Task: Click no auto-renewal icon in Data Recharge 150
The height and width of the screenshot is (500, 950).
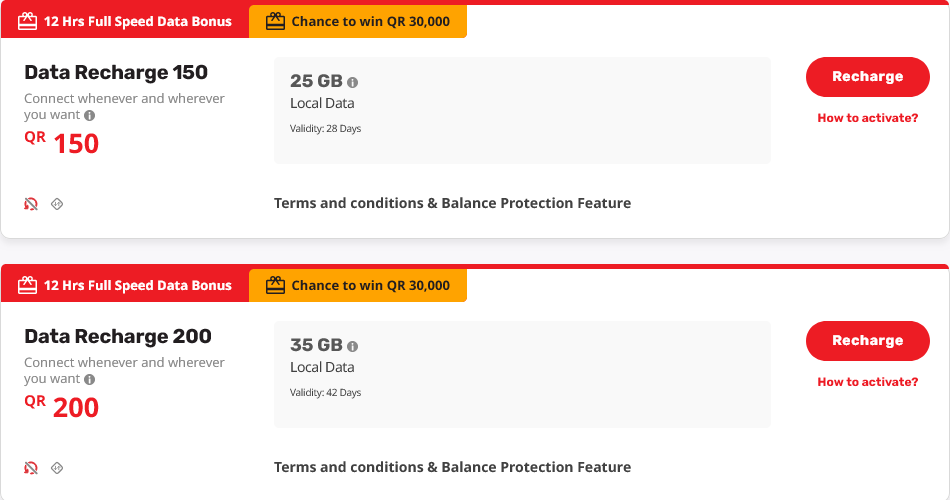Action: coord(31,204)
